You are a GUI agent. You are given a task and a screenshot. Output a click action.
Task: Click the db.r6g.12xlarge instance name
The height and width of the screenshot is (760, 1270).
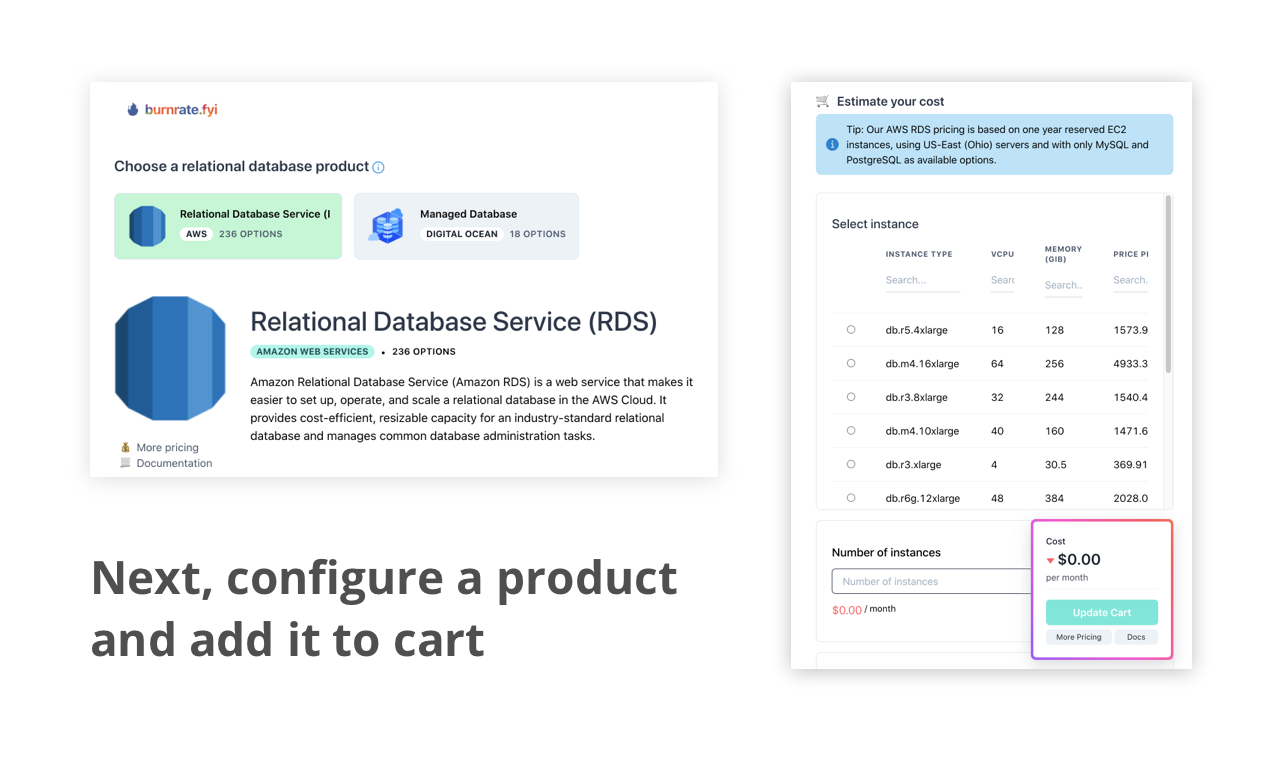pos(922,498)
